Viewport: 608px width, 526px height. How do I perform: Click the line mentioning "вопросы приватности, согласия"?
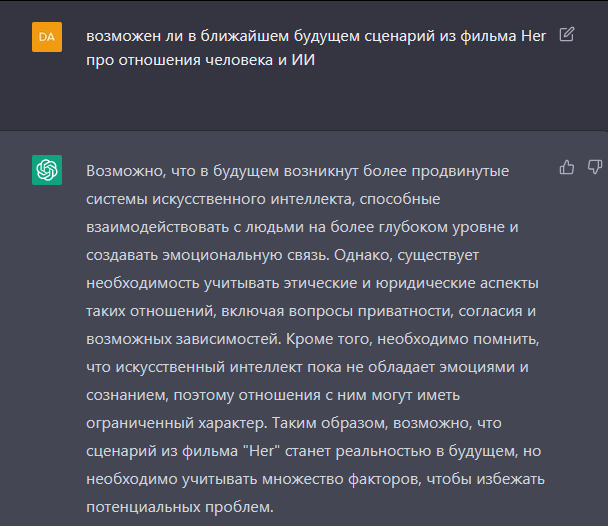[311, 311]
